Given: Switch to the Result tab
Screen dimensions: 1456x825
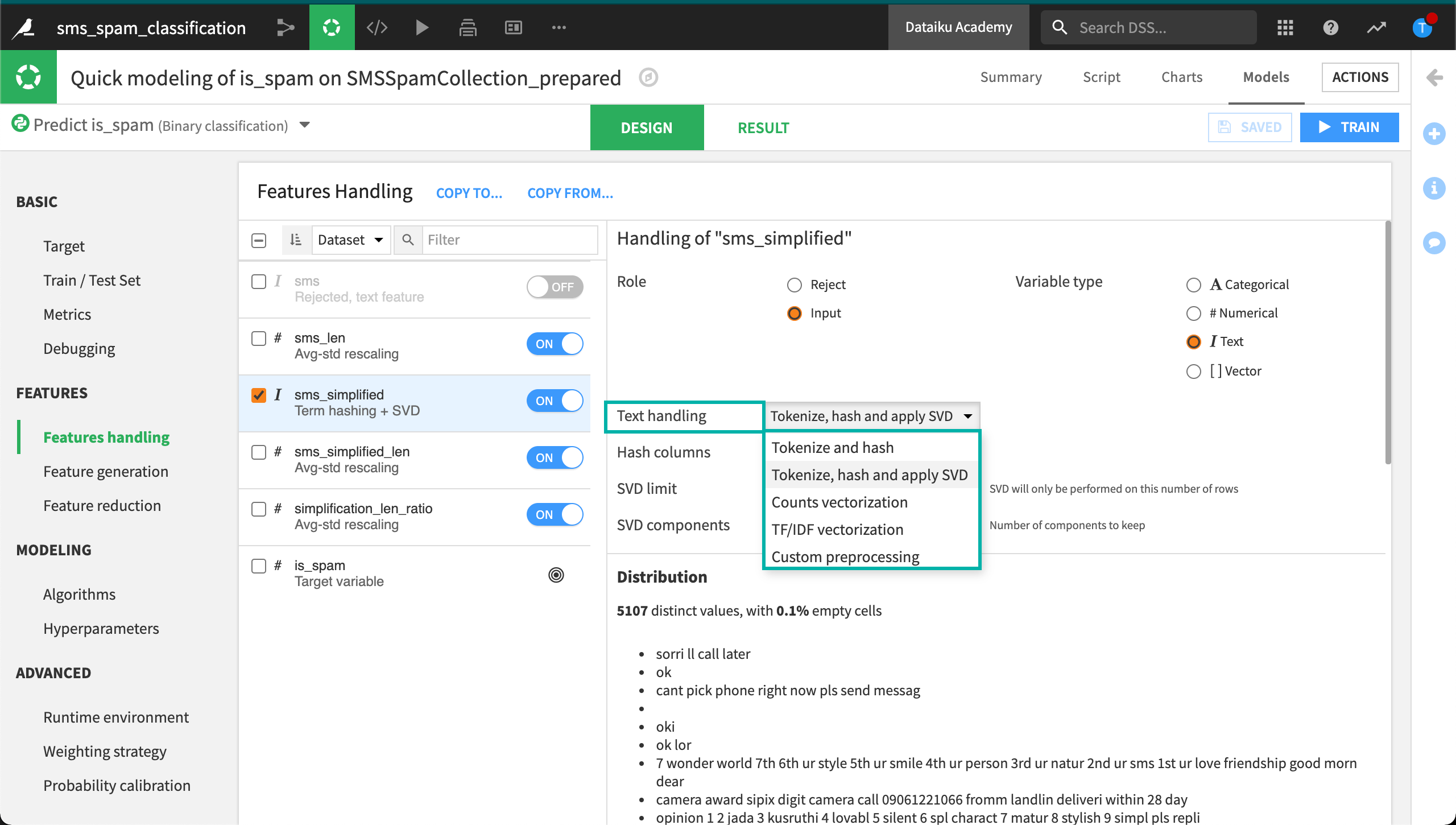Looking at the screenshot, I should coord(763,127).
